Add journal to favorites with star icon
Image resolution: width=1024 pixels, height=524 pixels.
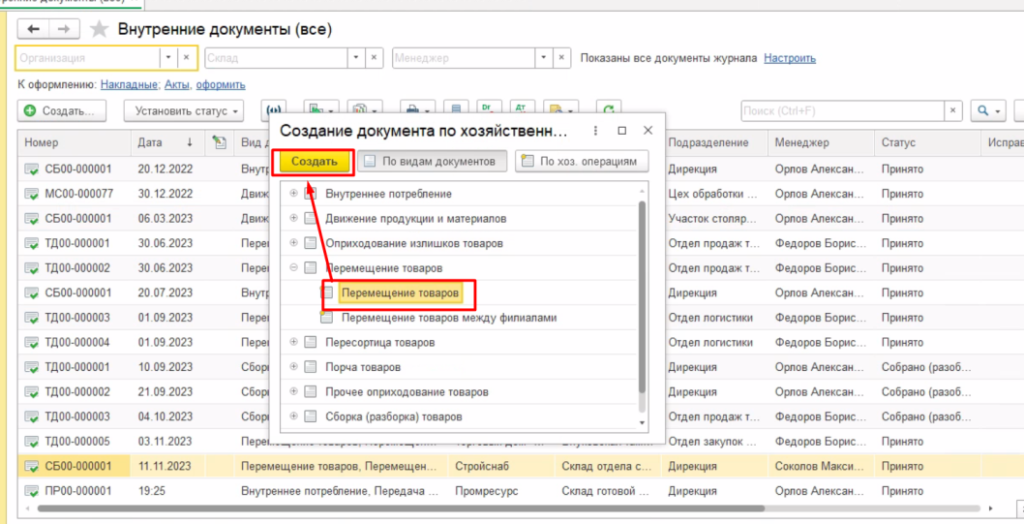coord(99,28)
